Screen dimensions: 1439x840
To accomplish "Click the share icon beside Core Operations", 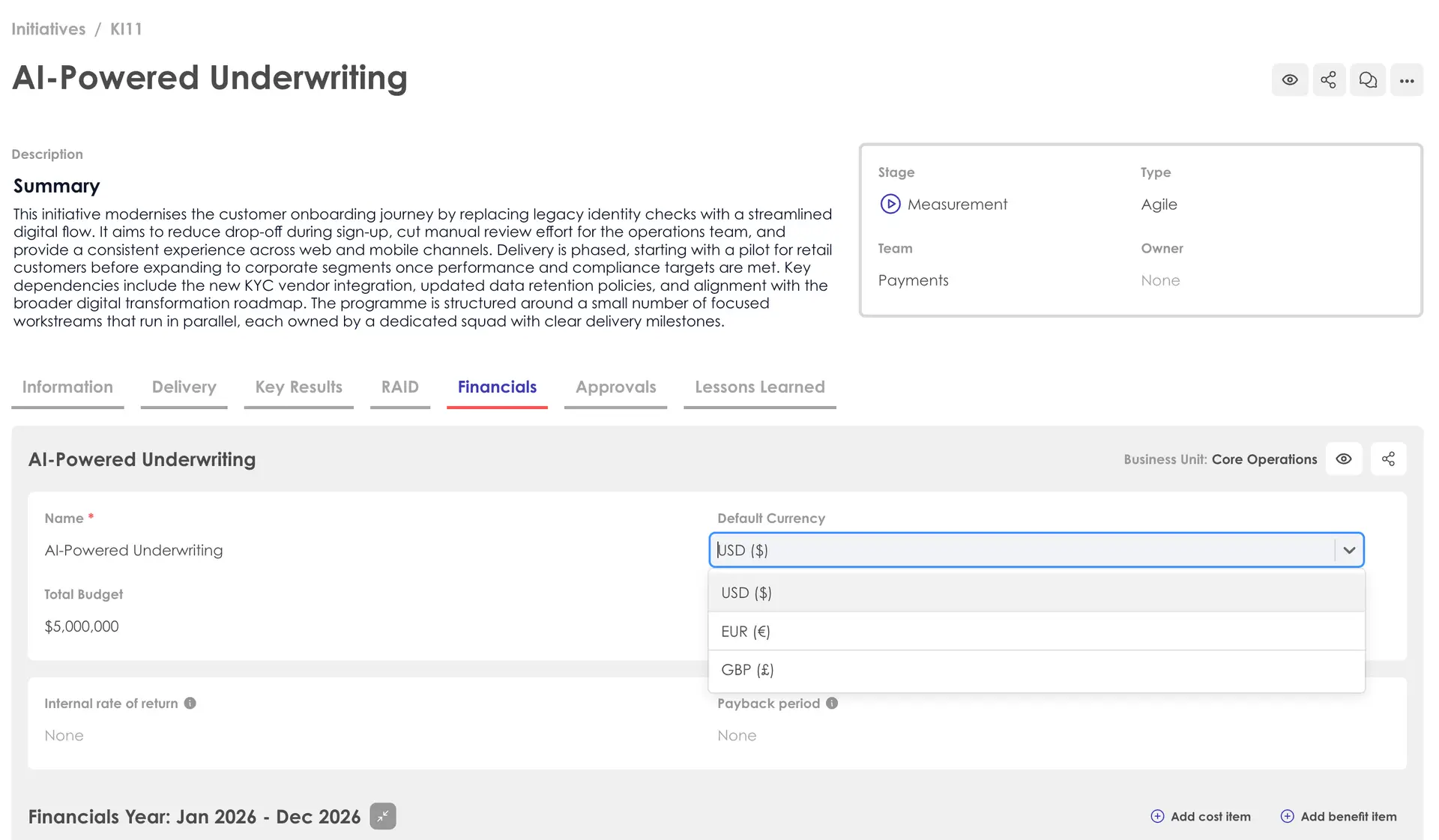I will coord(1389,459).
